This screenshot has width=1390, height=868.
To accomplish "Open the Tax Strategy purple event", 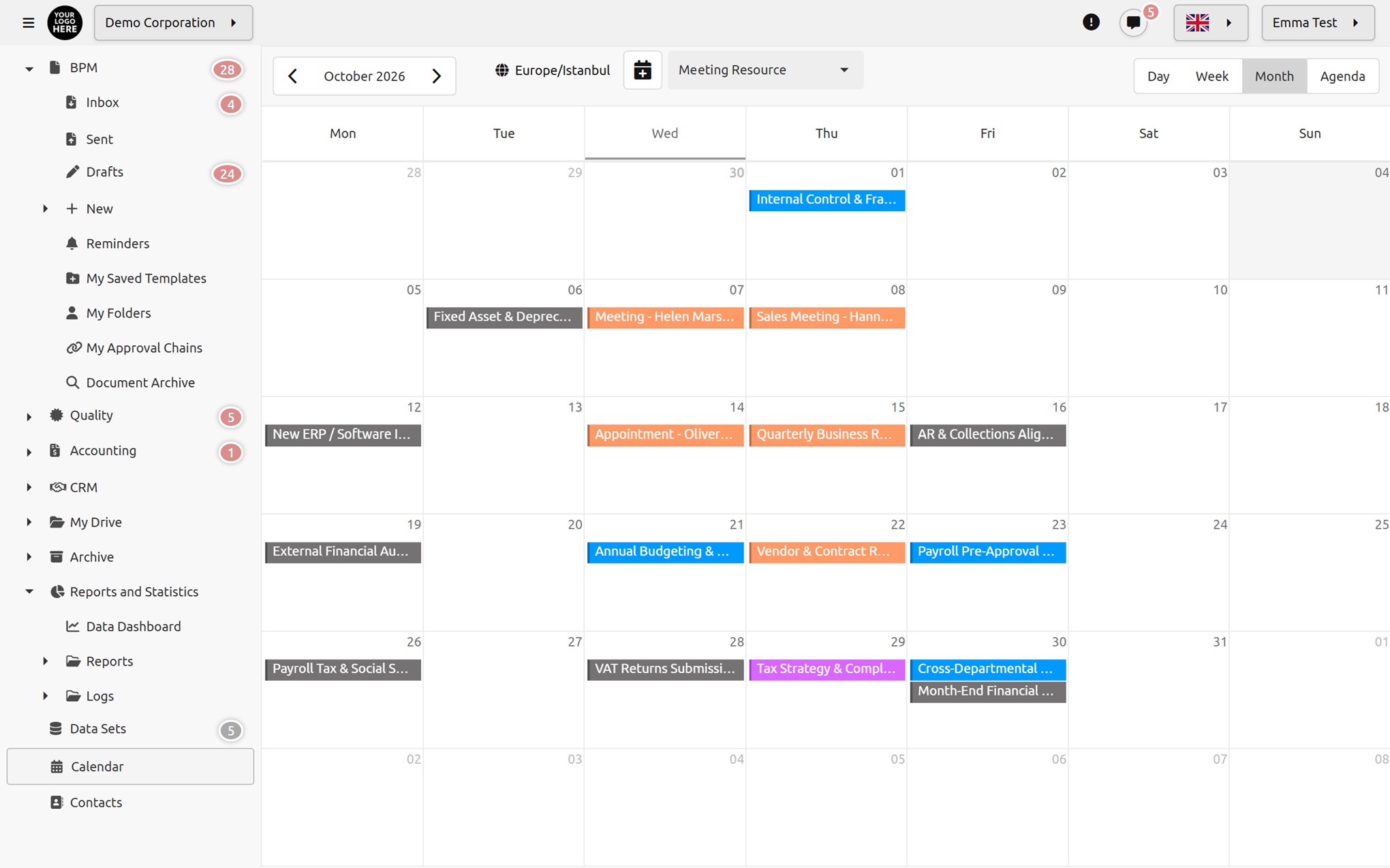I will 827,669.
